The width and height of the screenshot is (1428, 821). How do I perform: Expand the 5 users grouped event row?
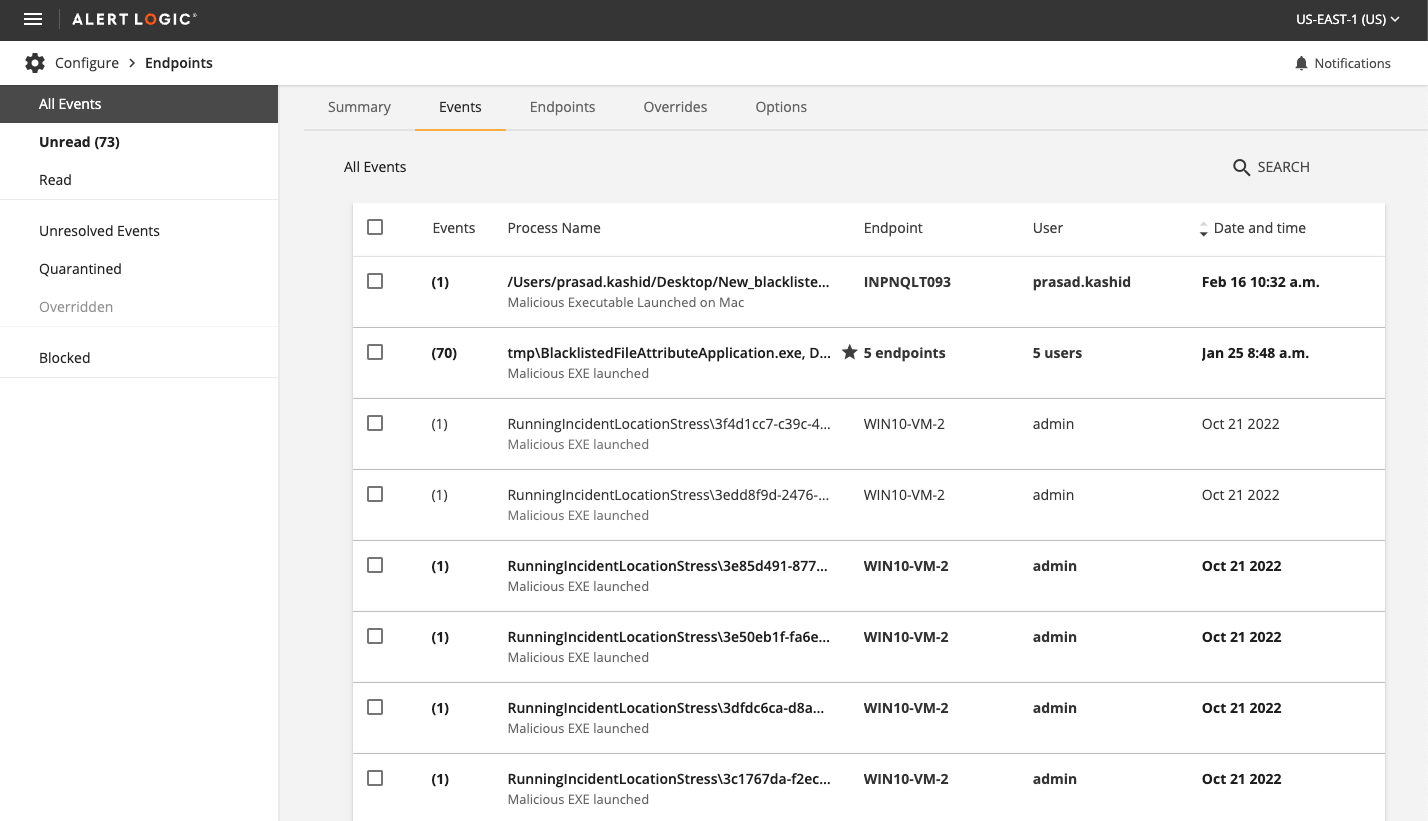[1057, 353]
